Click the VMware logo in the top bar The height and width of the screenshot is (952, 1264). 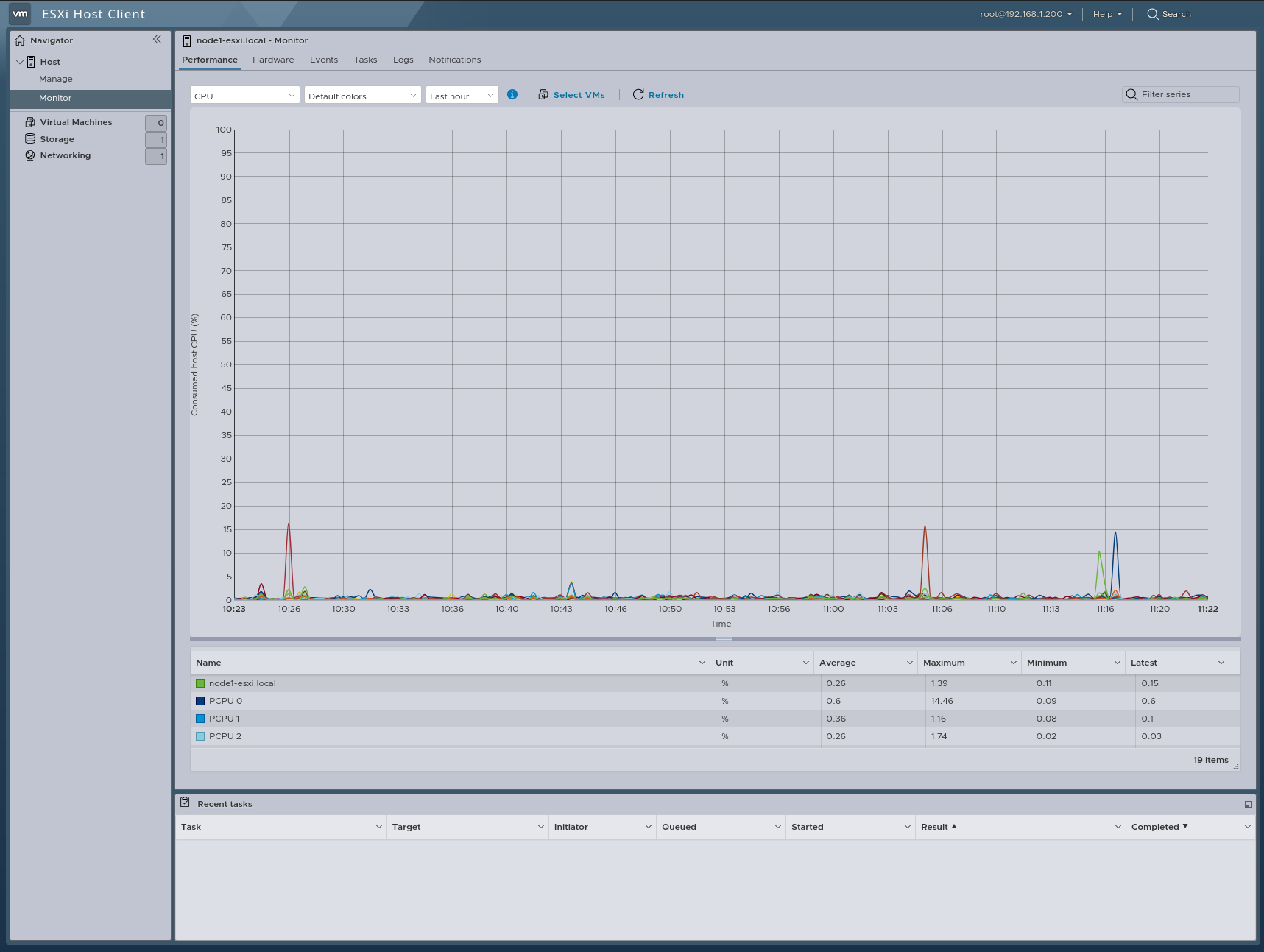pyautogui.click(x=19, y=13)
